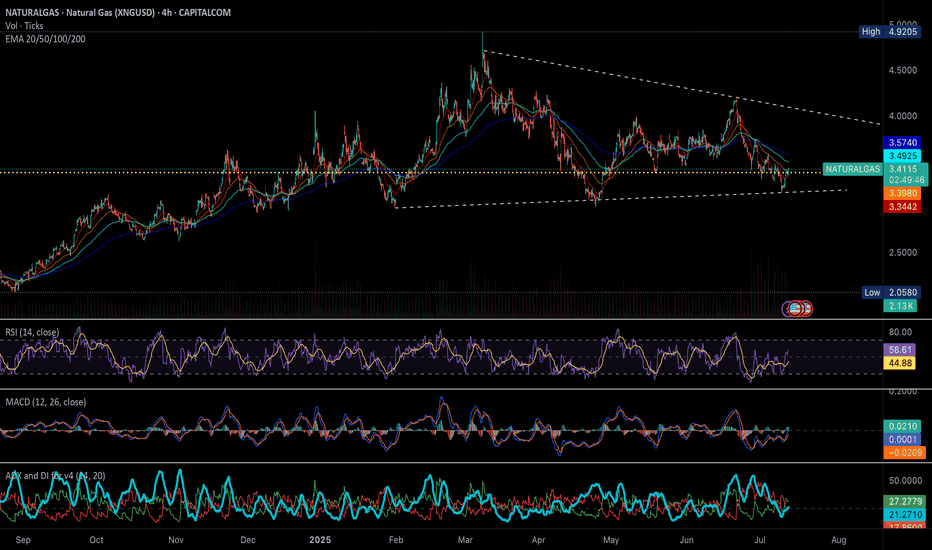Click the High 4.9205 price label
This screenshot has height=550, width=932.
point(890,32)
